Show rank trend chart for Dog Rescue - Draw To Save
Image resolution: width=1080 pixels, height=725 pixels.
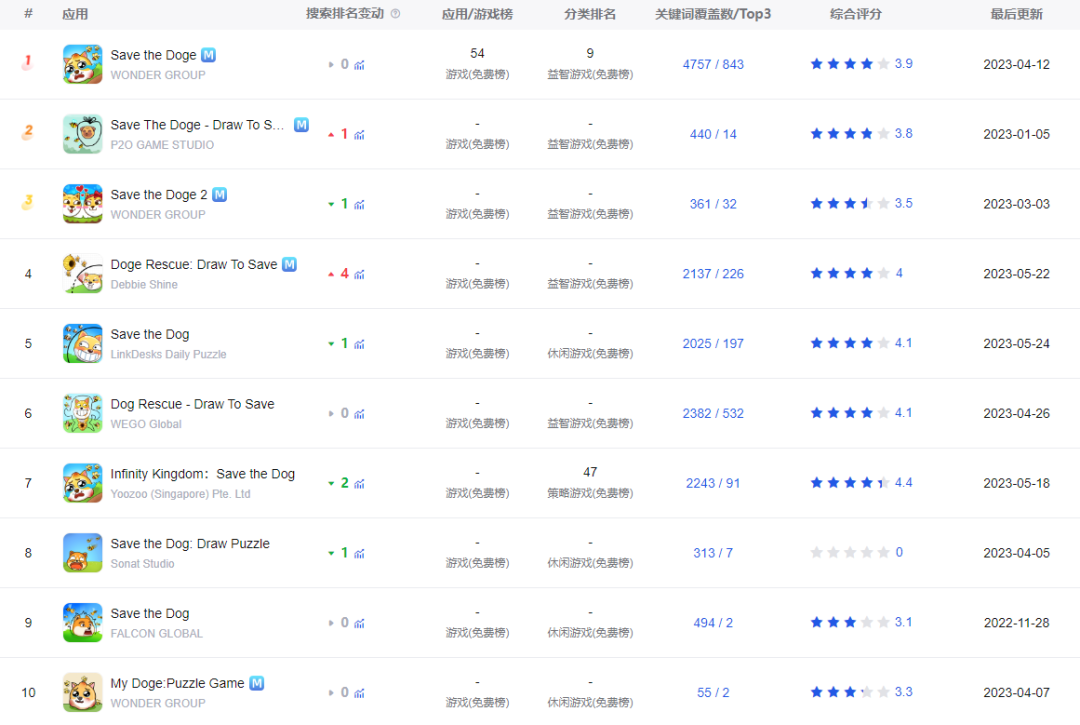pyautogui.click(x=360, y=414)
